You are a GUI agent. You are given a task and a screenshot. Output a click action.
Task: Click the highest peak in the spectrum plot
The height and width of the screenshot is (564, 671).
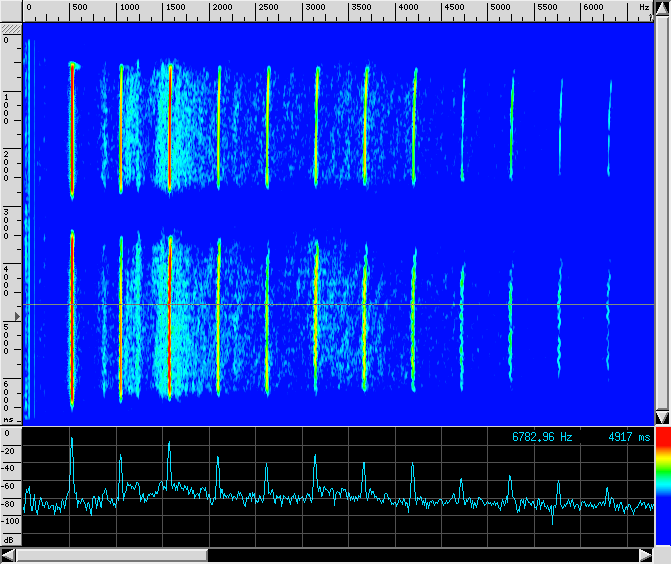pos(72,439)
